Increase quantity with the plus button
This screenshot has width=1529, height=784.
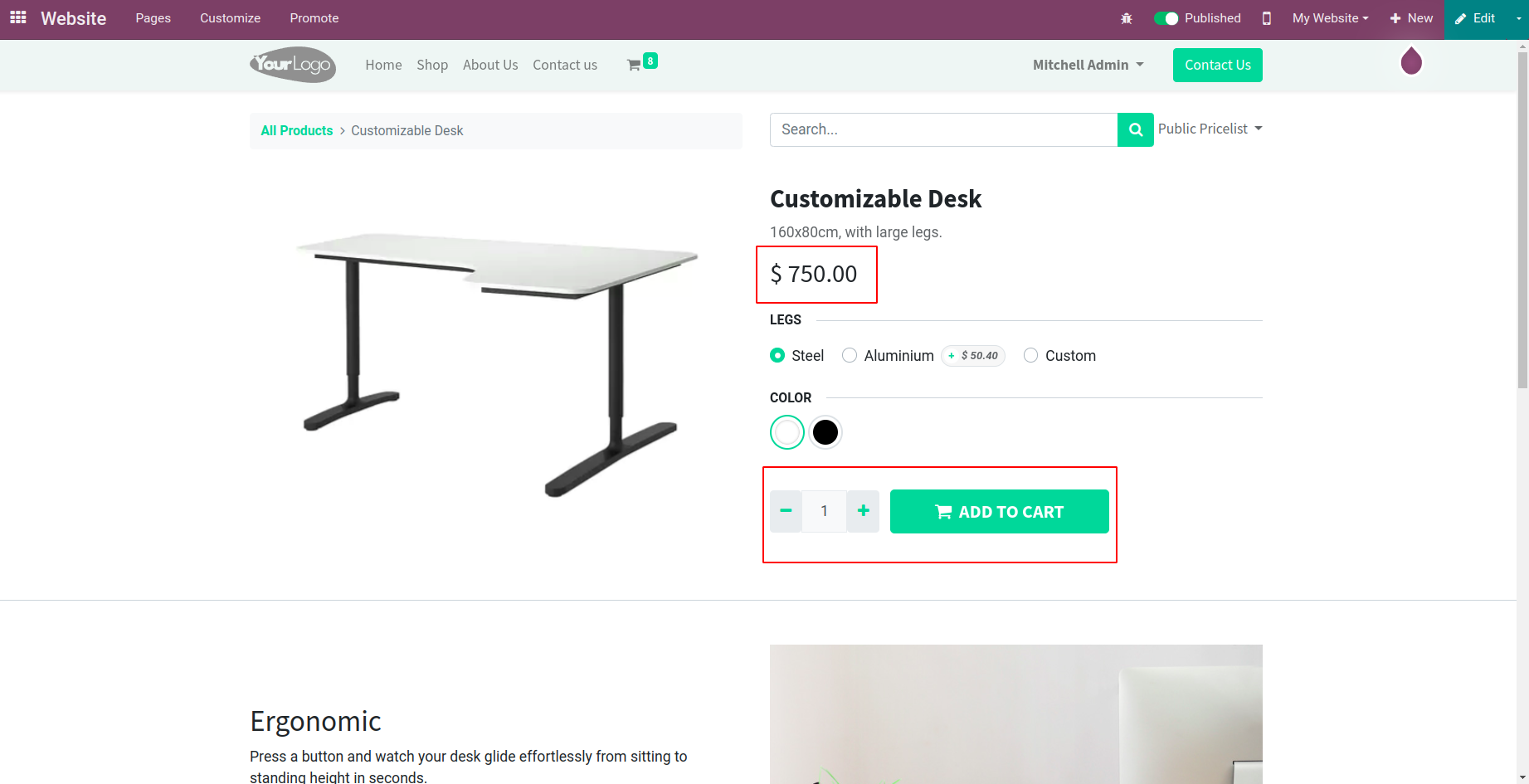pyautogui.click(x=863, y=511)
